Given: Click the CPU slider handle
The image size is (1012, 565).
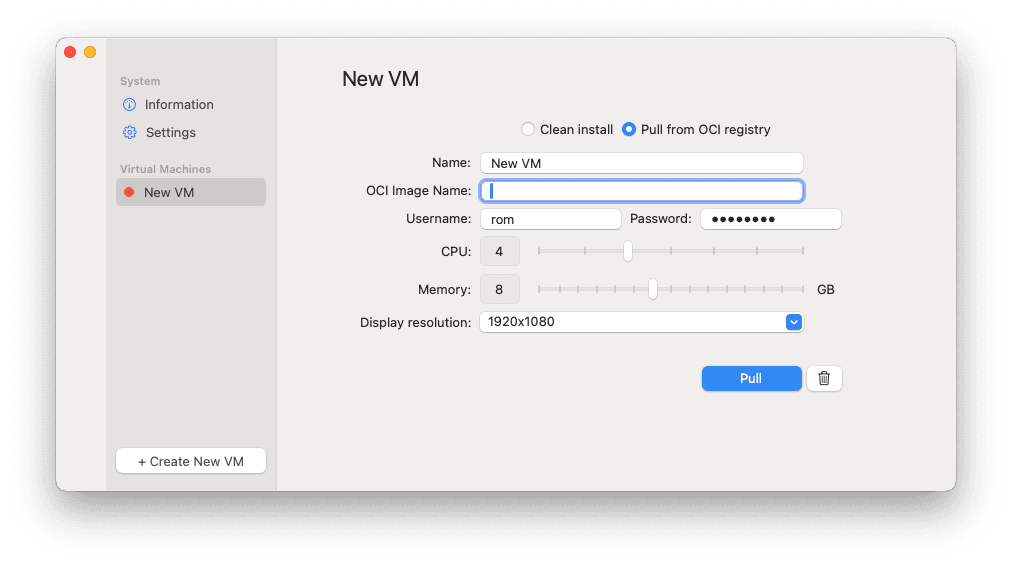Looking at the screenshot, I should point(628,251).
